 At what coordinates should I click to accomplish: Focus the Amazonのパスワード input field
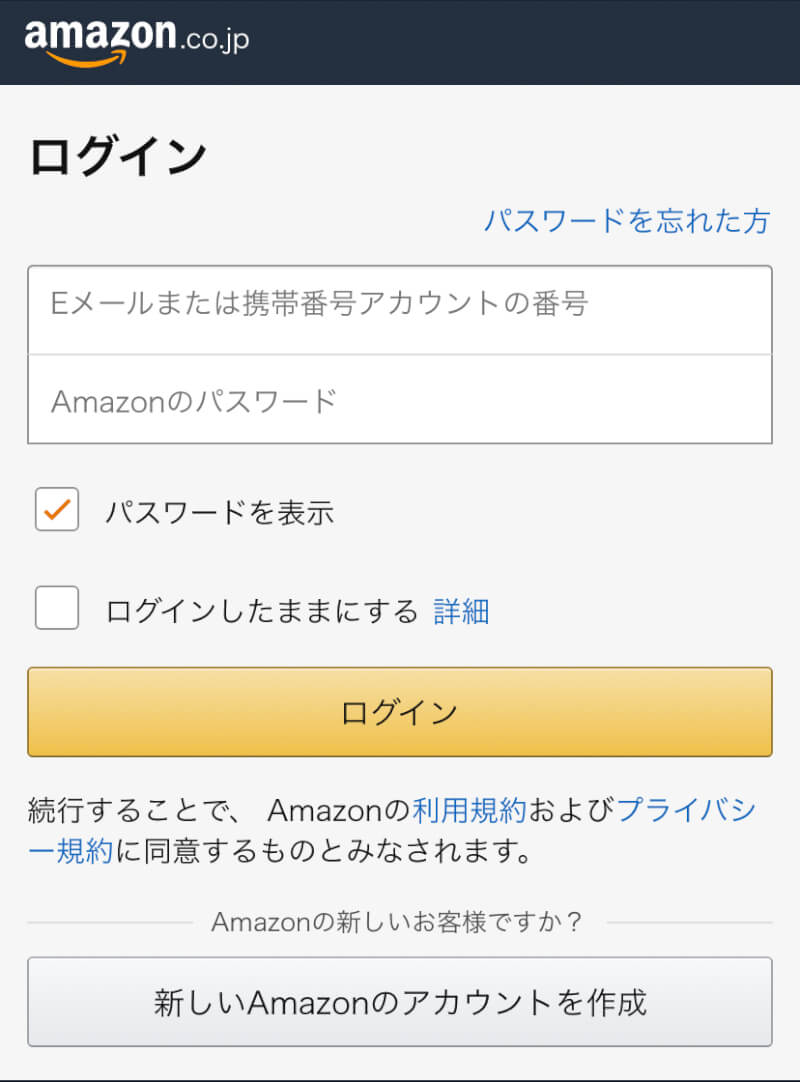(400, 400)
